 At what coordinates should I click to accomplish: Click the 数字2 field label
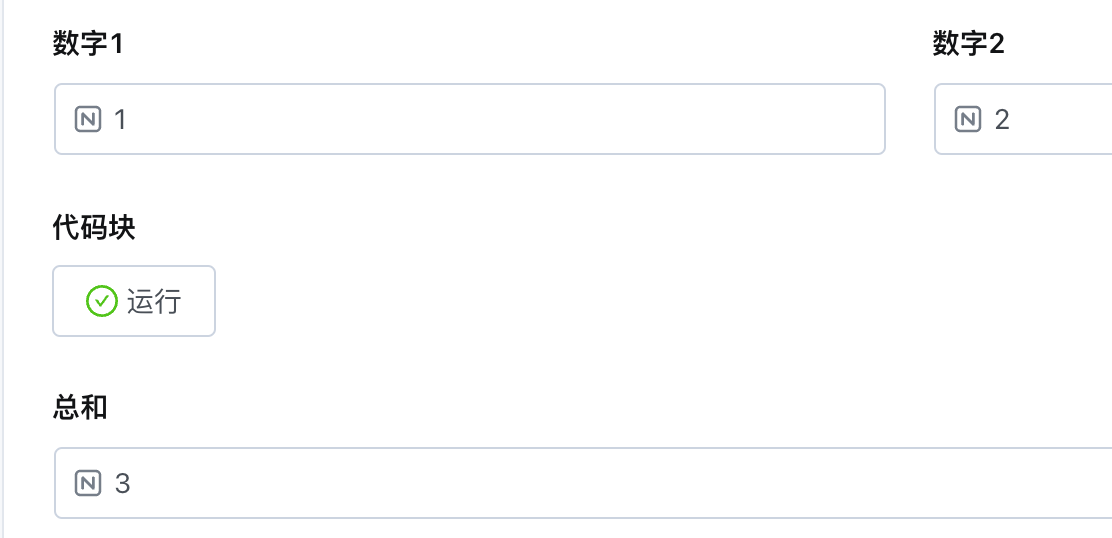[968, 44]
